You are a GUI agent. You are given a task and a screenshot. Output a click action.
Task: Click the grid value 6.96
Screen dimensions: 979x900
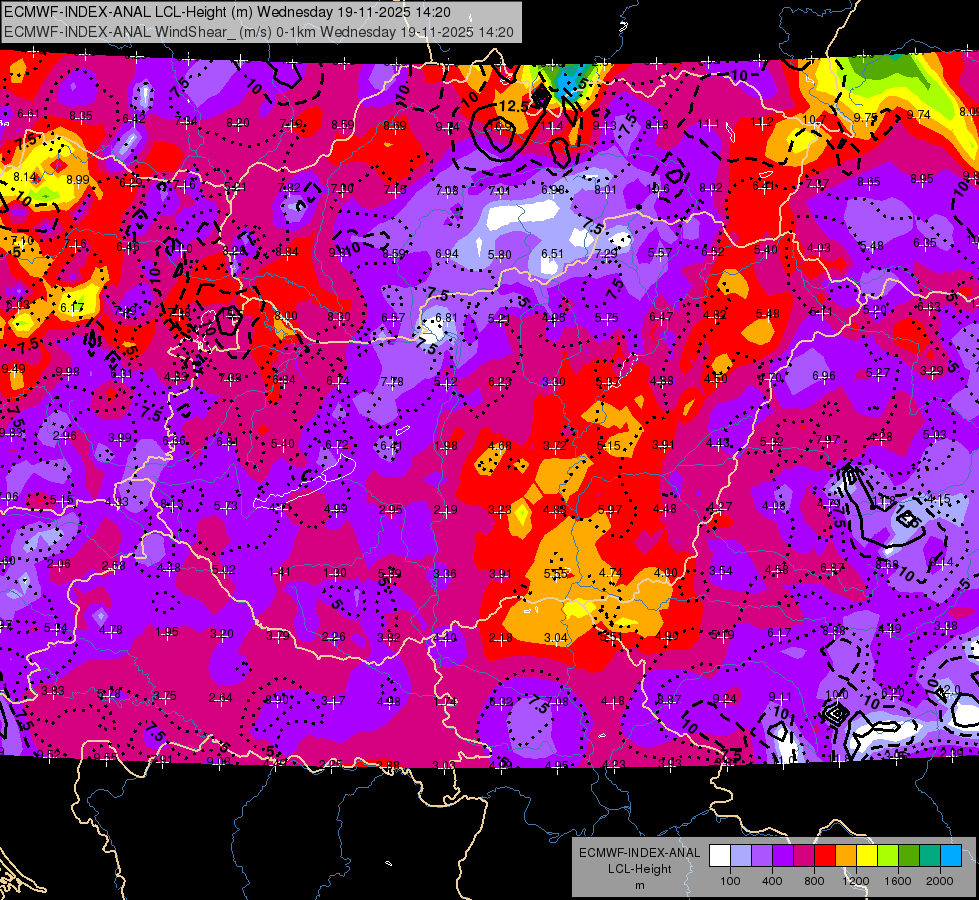[x=824, y=375]
